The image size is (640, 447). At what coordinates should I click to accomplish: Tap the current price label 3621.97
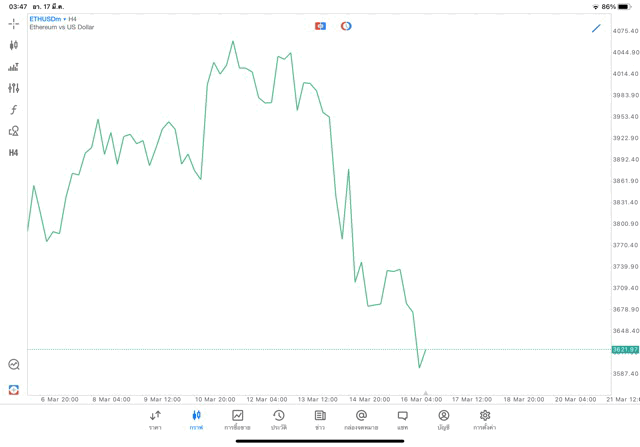[x=625, y=350]
